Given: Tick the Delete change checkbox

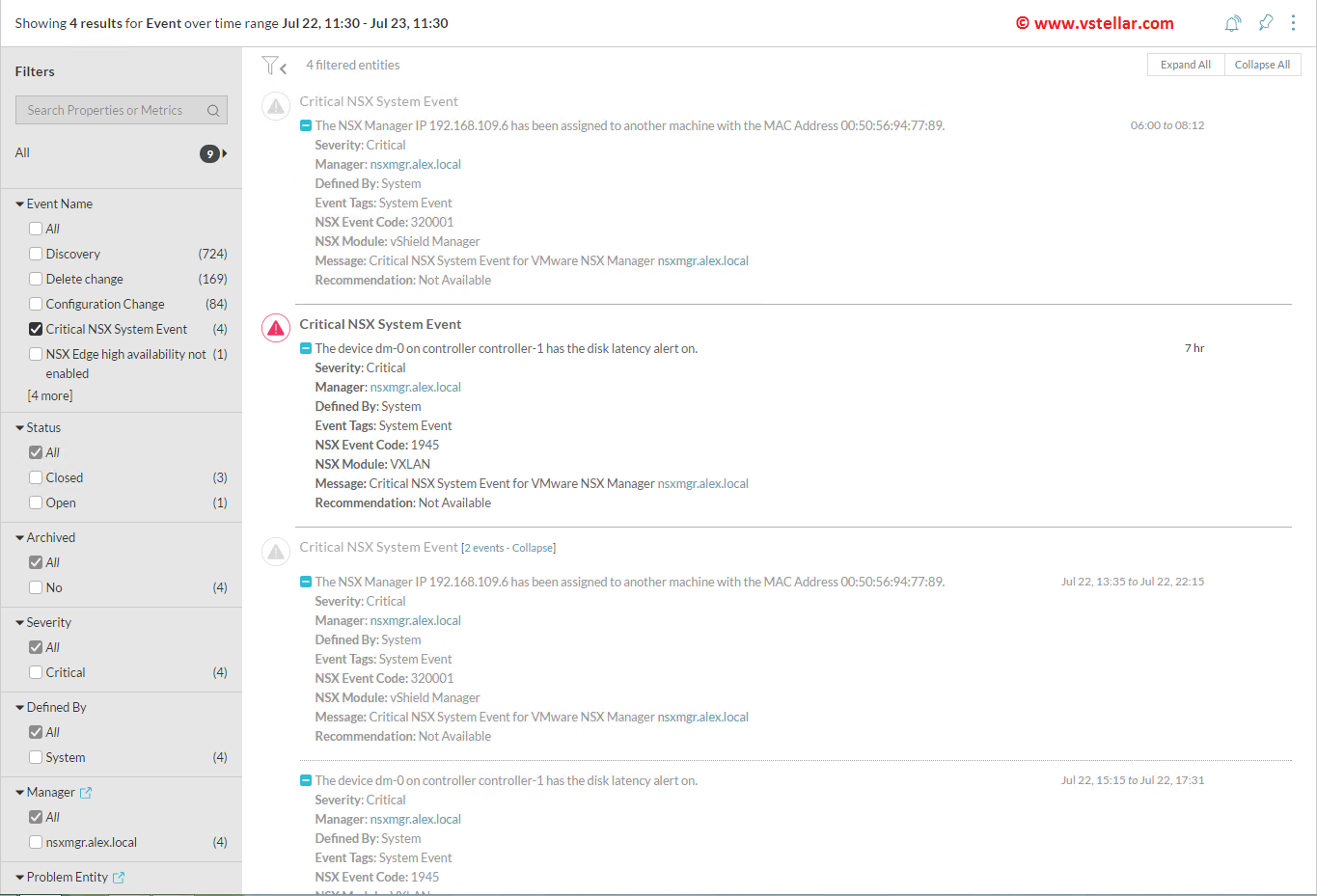Looking at the screenshot, I should [36, 279].
